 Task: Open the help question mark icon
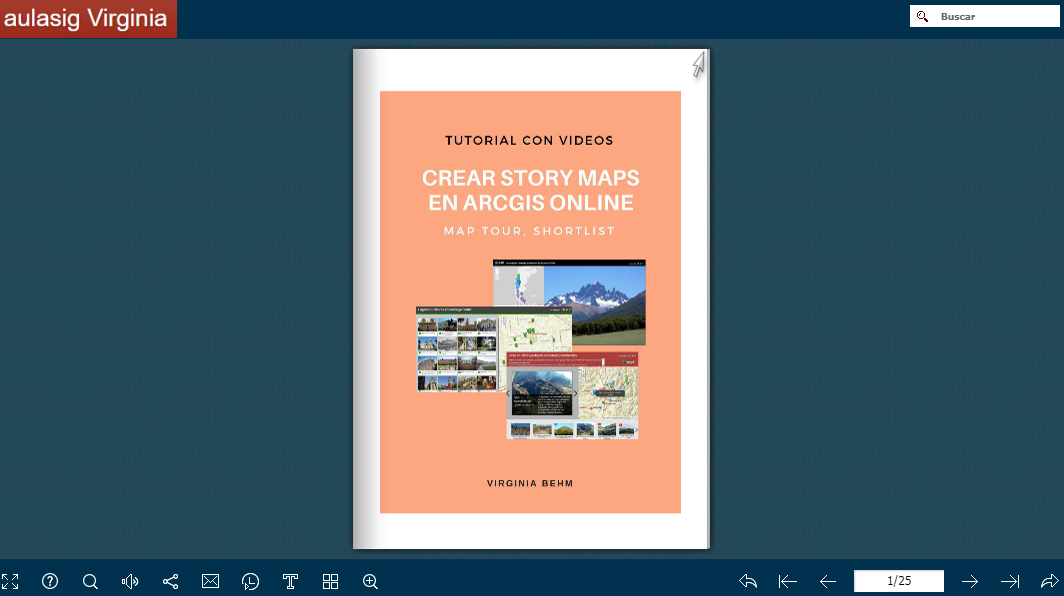(x=50, y=581)
